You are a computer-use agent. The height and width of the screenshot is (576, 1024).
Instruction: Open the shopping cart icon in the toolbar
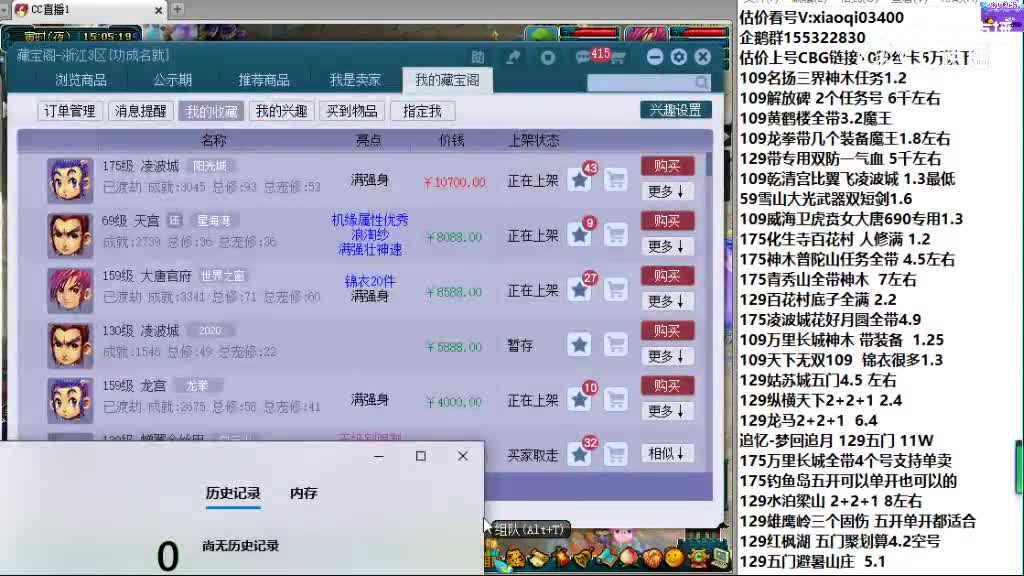pyautogui.click(x=619, y=58)
